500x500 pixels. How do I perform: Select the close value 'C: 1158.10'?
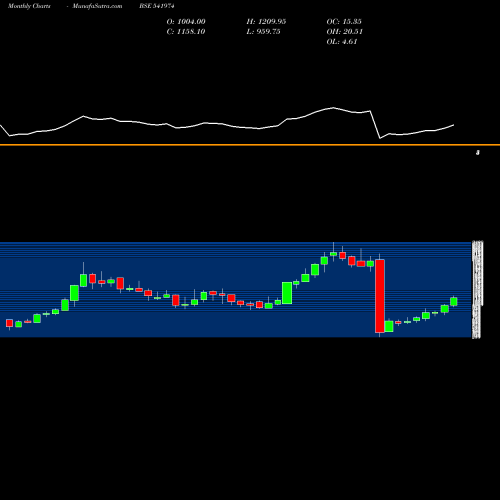point(186,32)
